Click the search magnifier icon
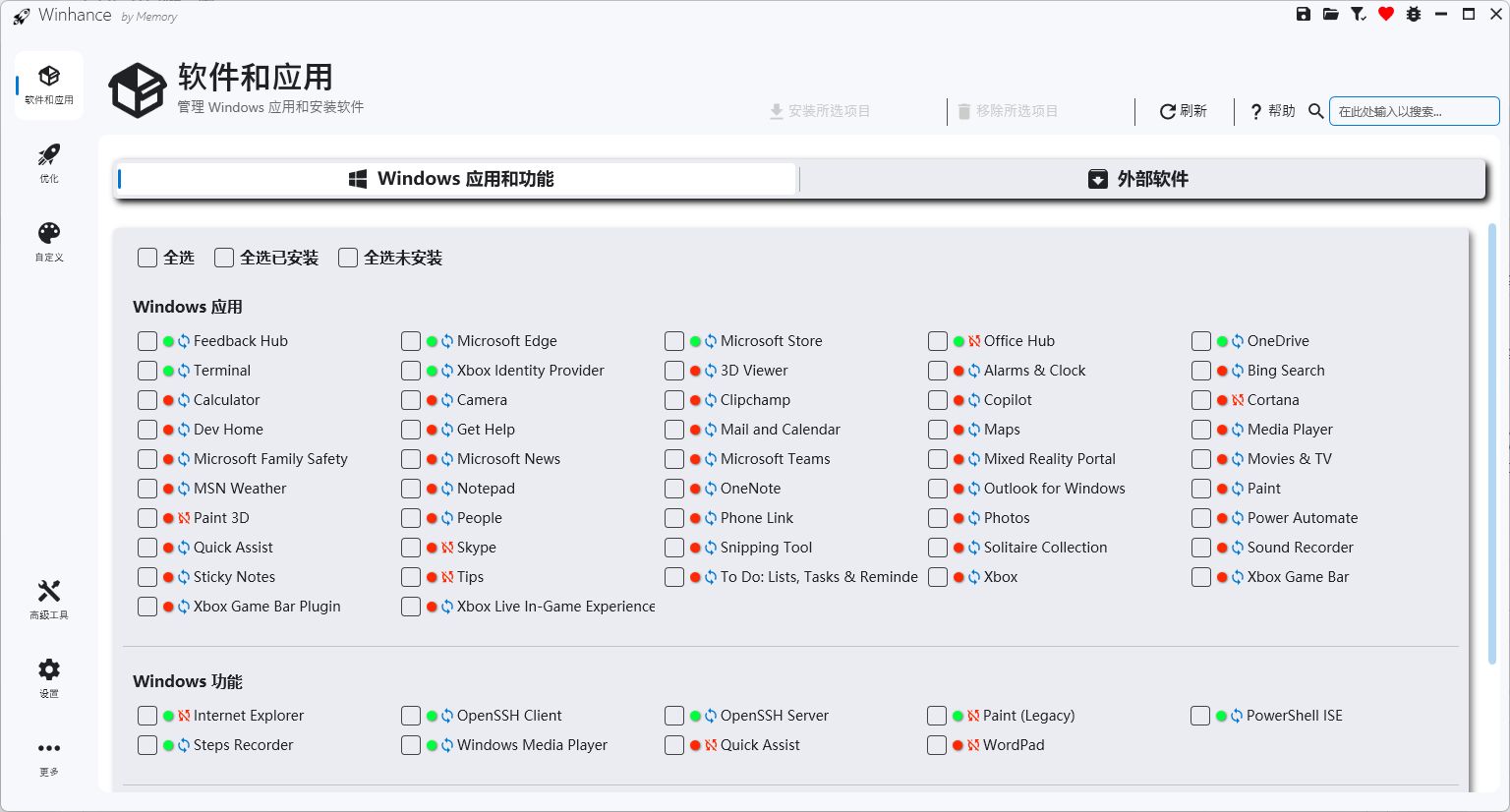 (1316, 110)
